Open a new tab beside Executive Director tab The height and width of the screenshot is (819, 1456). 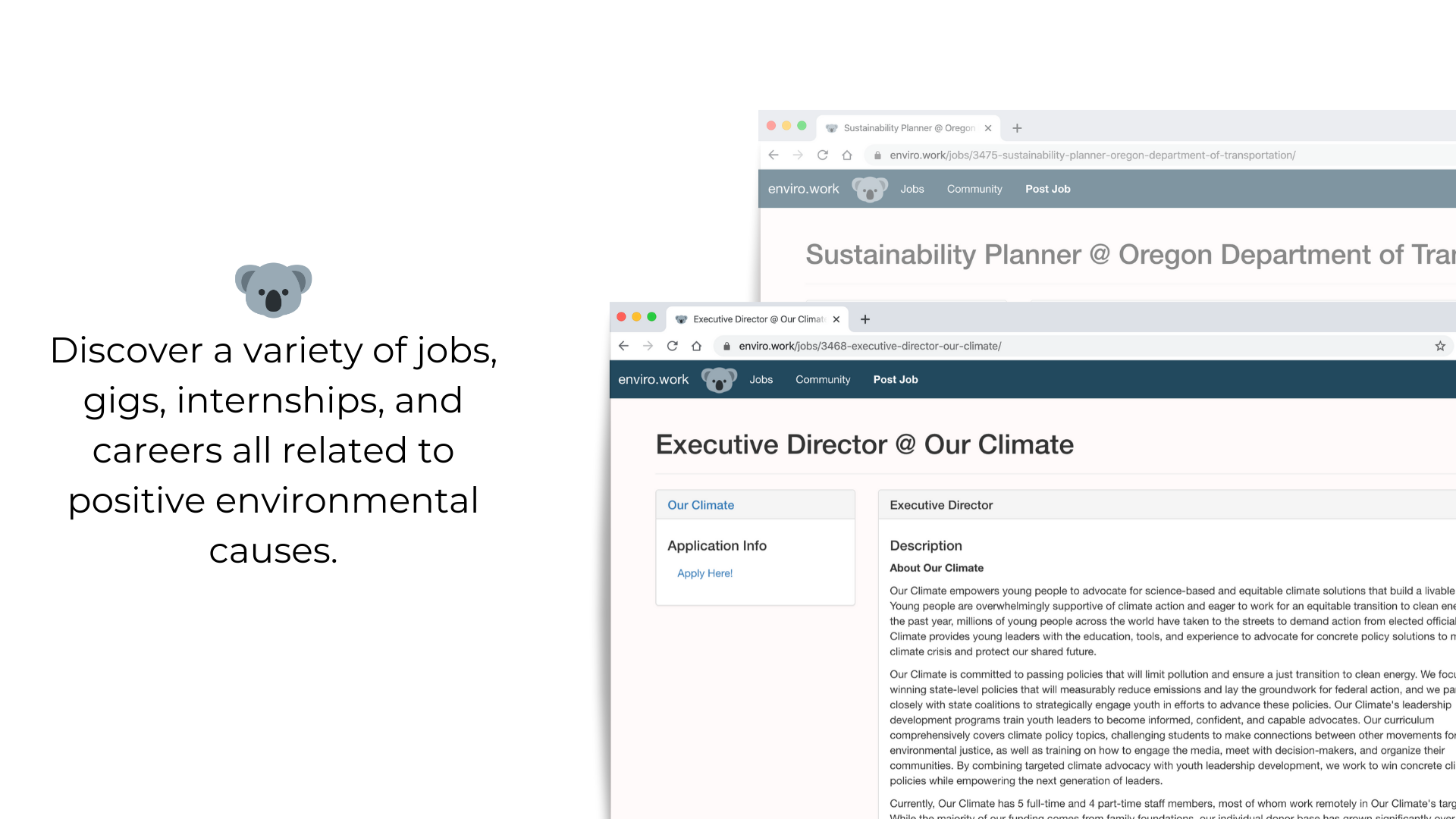865,319
